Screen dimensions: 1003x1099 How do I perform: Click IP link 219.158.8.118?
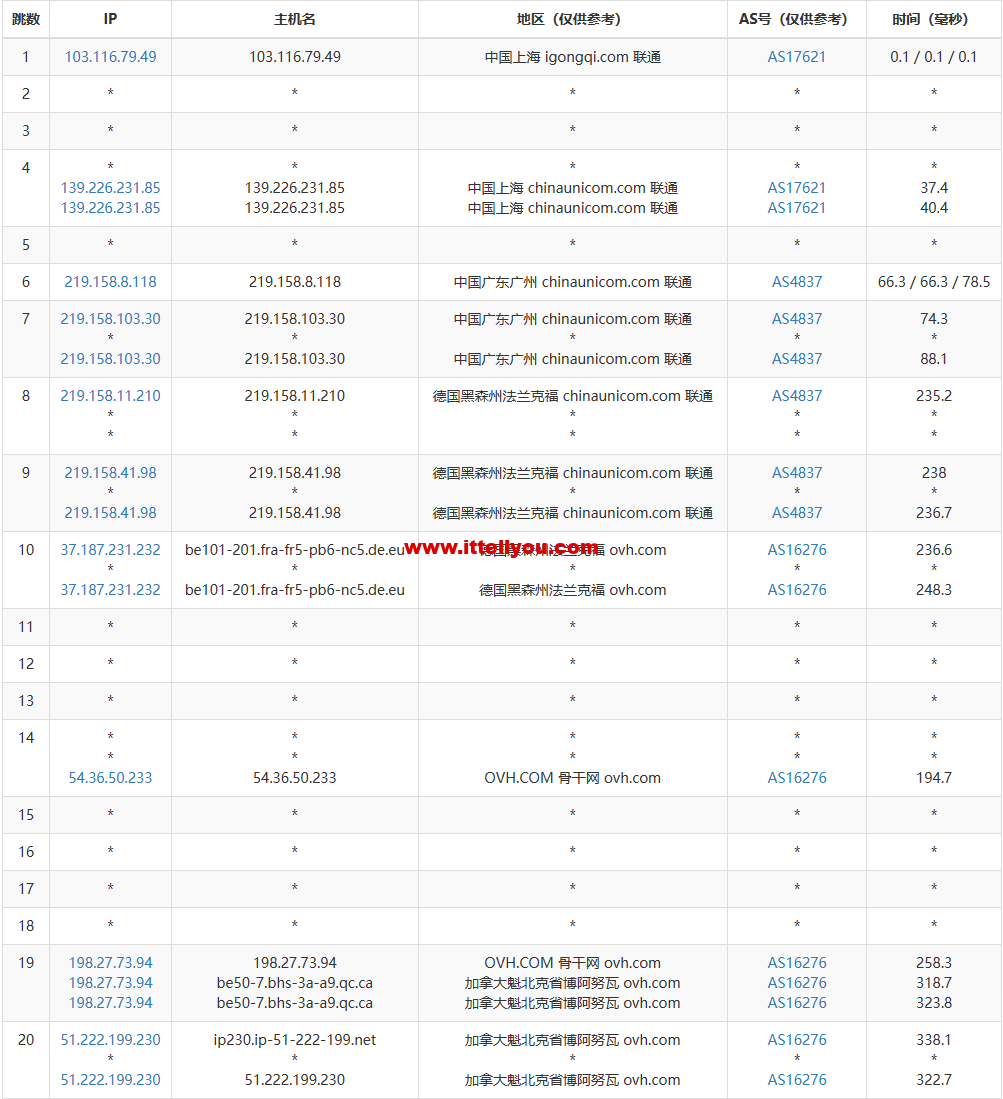click(110, 282)
